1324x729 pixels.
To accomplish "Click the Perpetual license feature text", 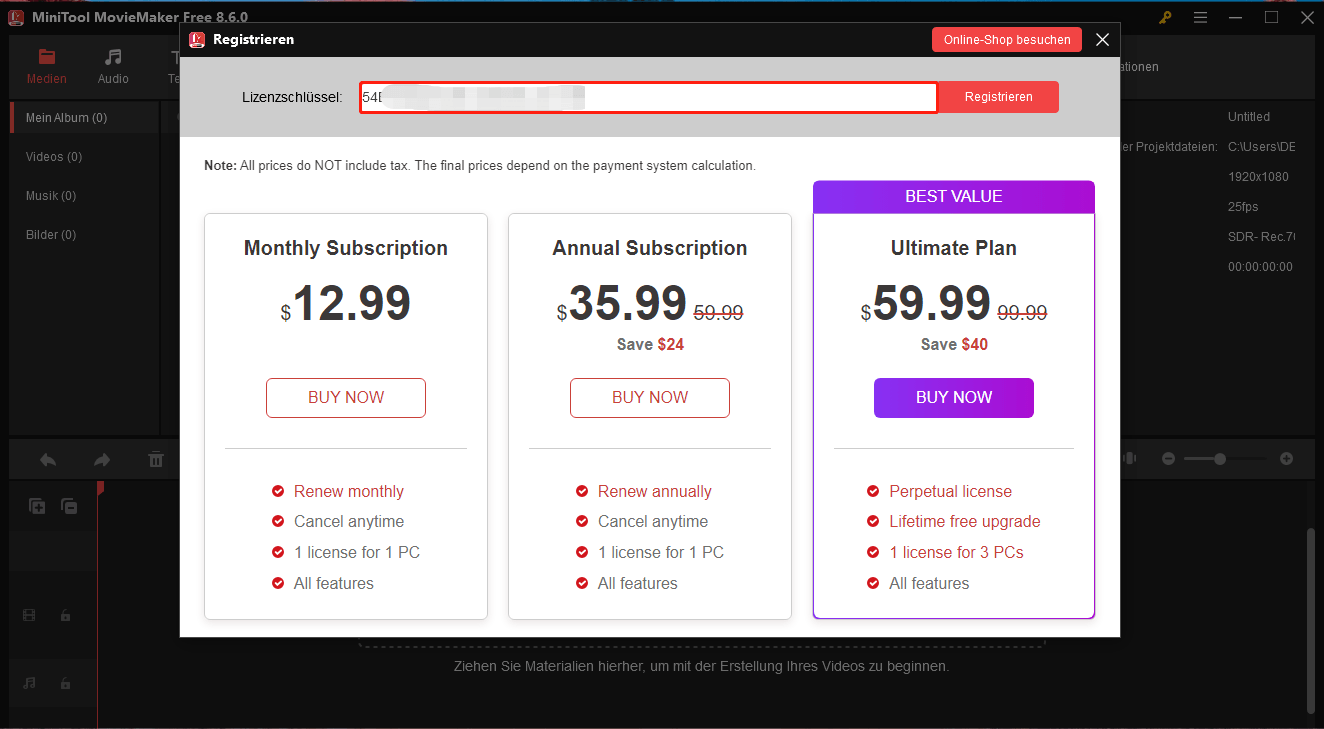I will click(951, 491).
